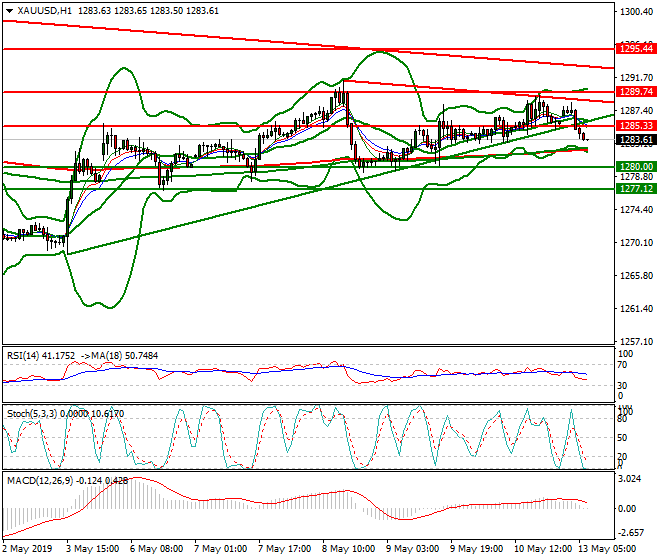Select the MACD scale value 3.024
The width and height of the screenshot is (660, 560).
point(630,479)
